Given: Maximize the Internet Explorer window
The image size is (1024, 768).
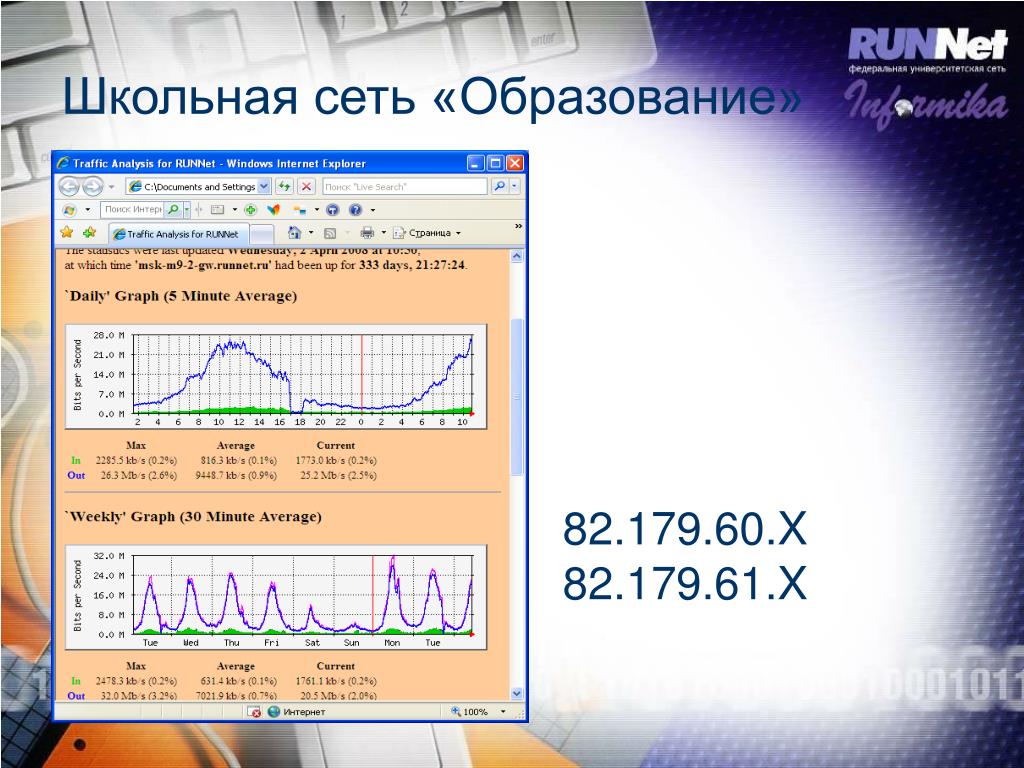Looking at the screenshot, I should pos(496,163).
